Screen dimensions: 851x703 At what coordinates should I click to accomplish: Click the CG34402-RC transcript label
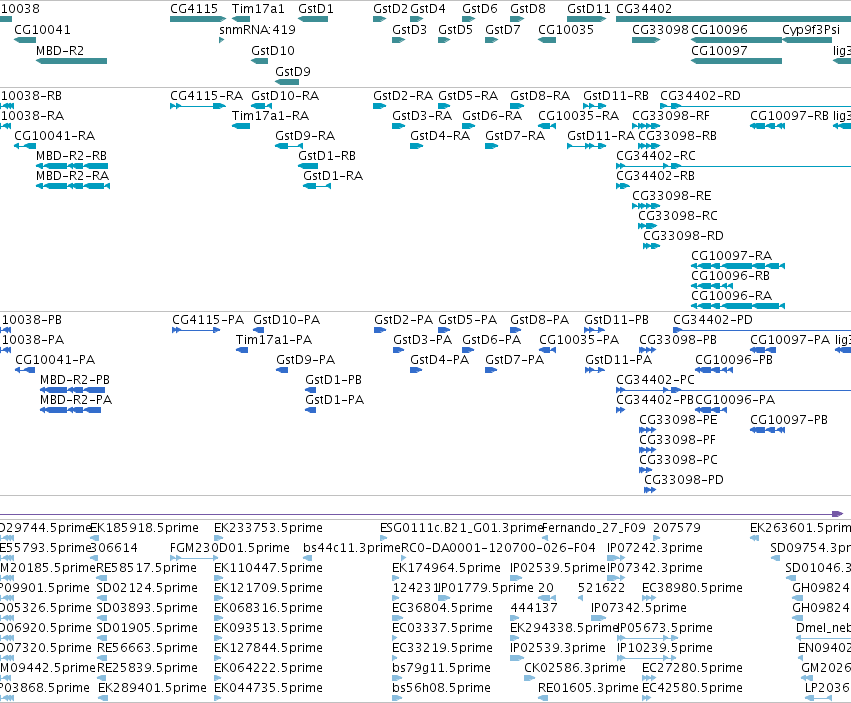coord(656,156)
